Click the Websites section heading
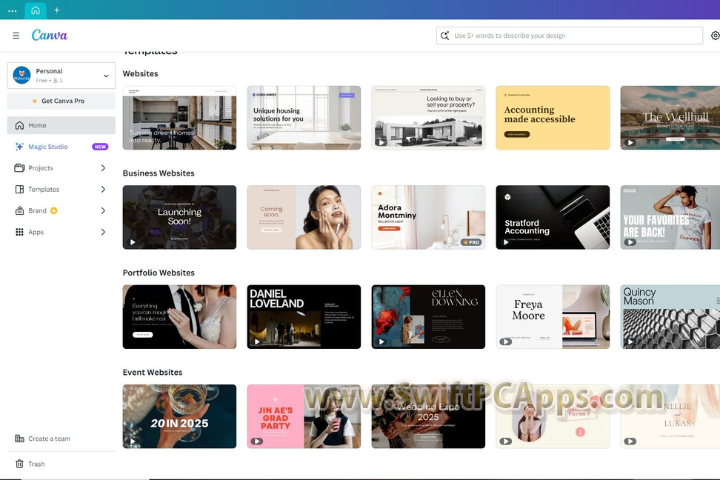Image resolution: width=720 pixels, height=480 pixels. (x=141, y=73)
